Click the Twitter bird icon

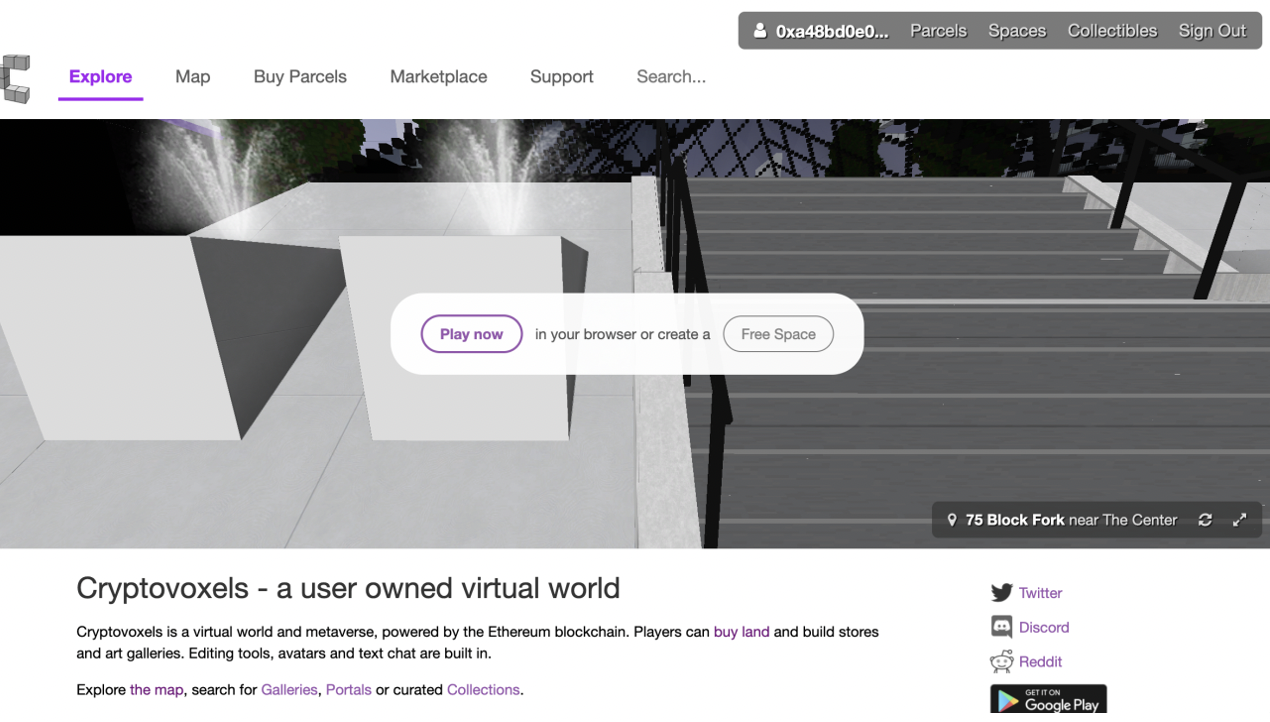tap(1001, 593)
